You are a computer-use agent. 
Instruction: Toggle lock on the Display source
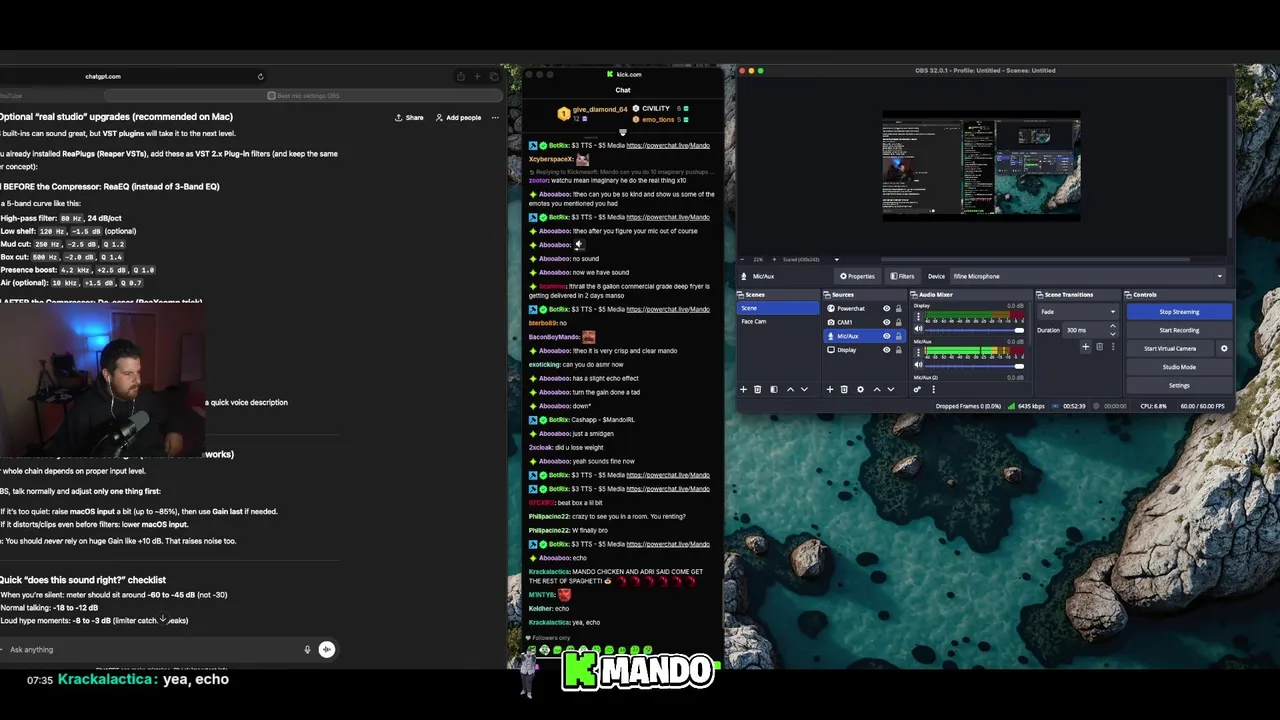tap(898, 350)
